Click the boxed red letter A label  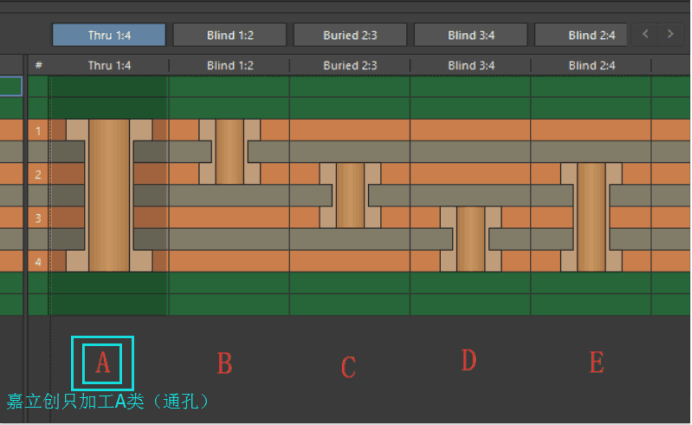click(x=102, y=363)
